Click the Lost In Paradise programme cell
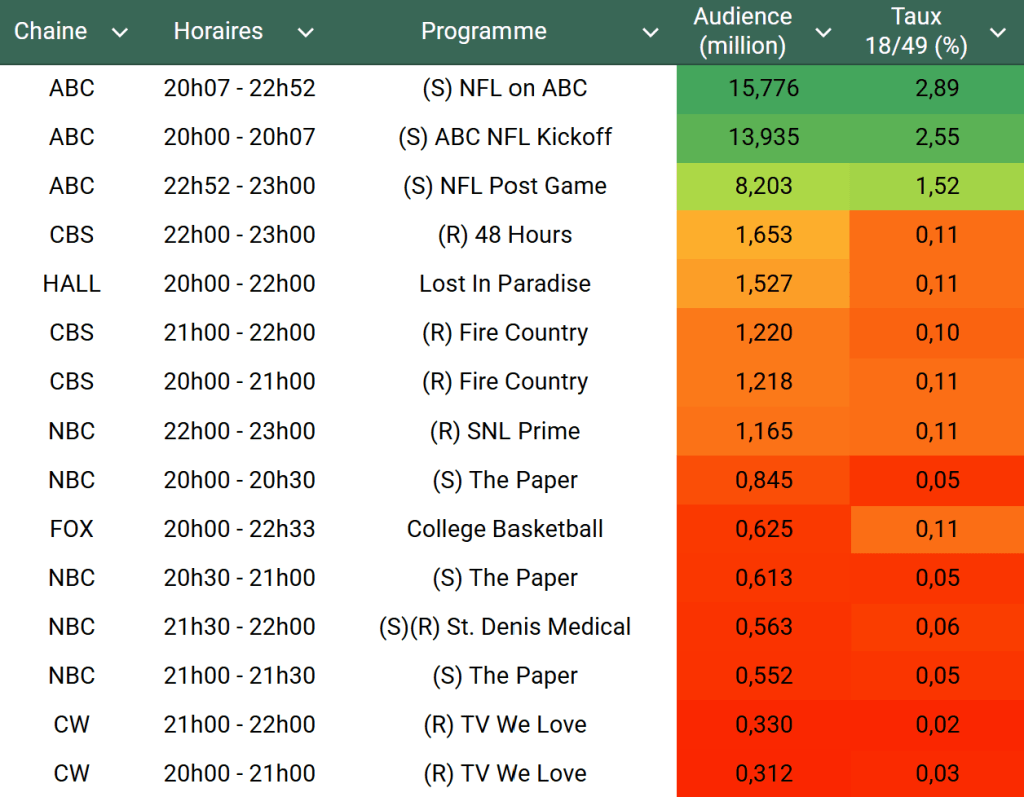This screenshot has width=1024, height=797. click(x=505, y=284)
